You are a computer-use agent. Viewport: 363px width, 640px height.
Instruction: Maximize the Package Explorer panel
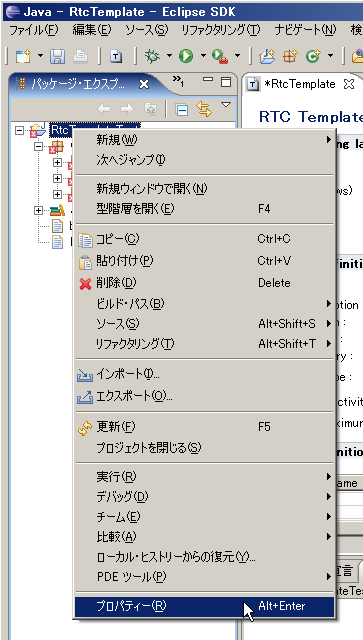point(226,82)
